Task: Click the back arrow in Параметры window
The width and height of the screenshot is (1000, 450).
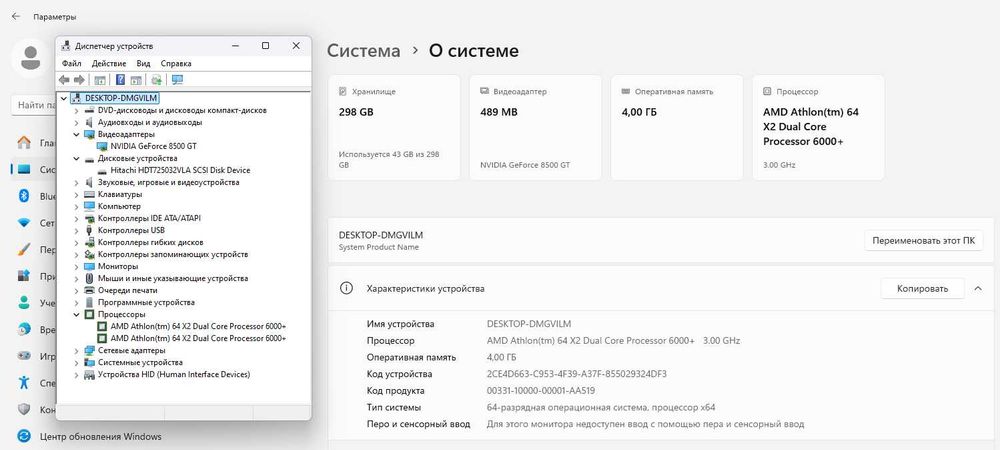Action: coord(16,17)
